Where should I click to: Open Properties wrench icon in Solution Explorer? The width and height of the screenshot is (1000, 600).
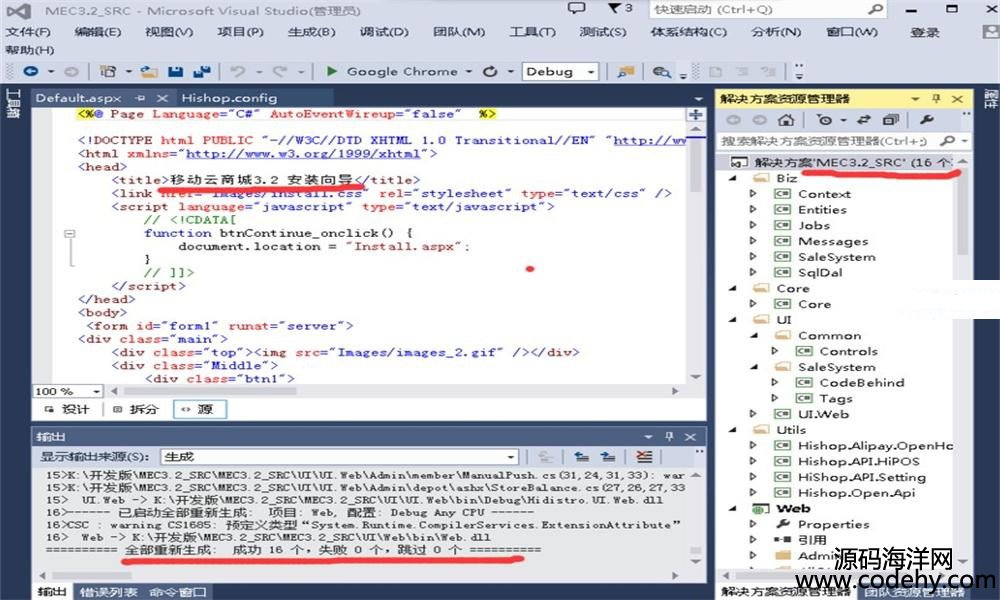[x=927, y=119]
